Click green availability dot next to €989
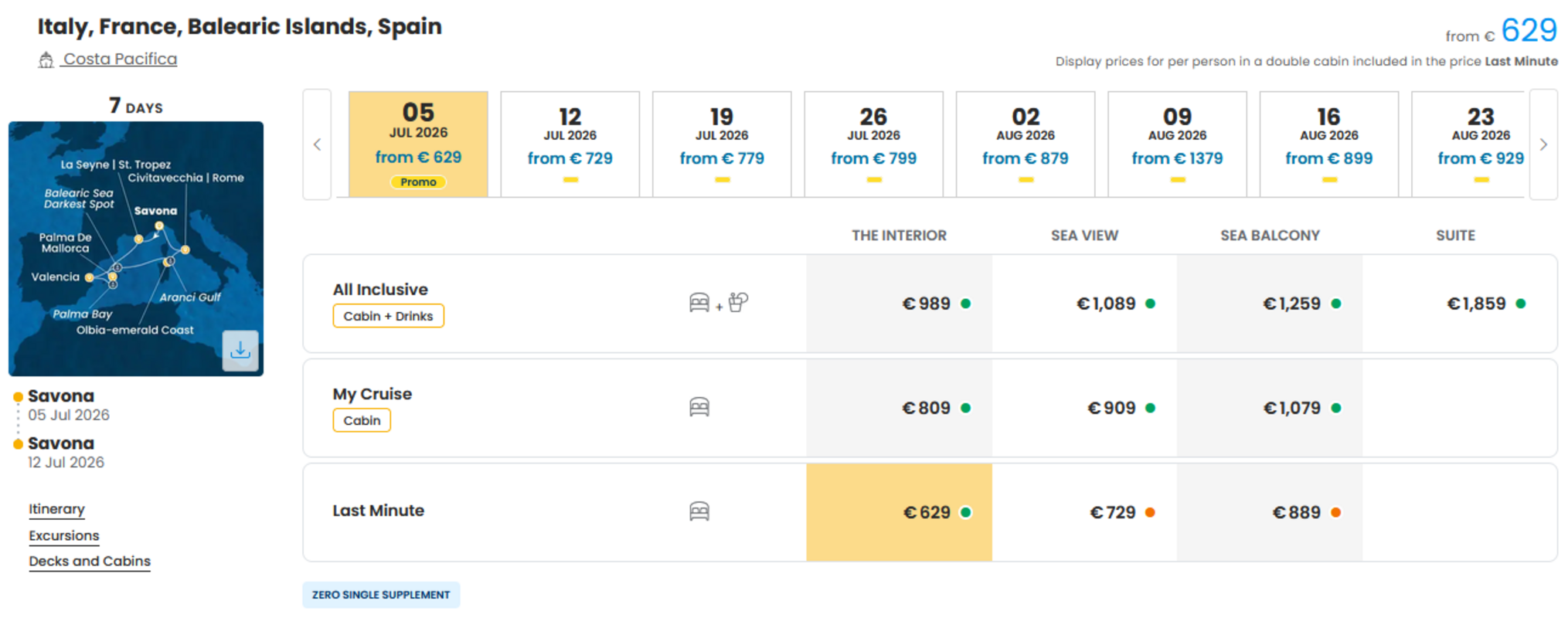The width and height of the screenshot is (1568, 618). pyautogui.click(x=965, y=304)
